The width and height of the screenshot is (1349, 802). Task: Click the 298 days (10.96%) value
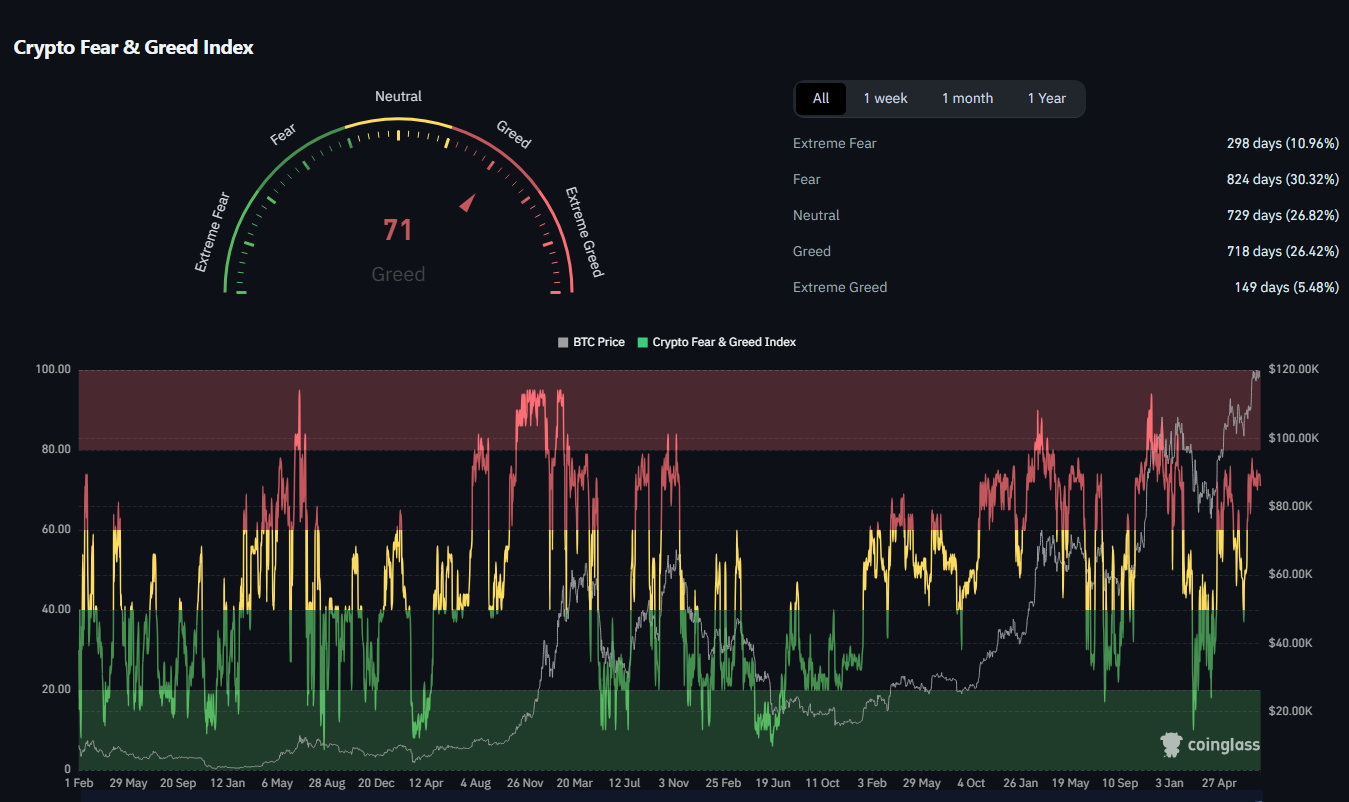[1283, 143]
